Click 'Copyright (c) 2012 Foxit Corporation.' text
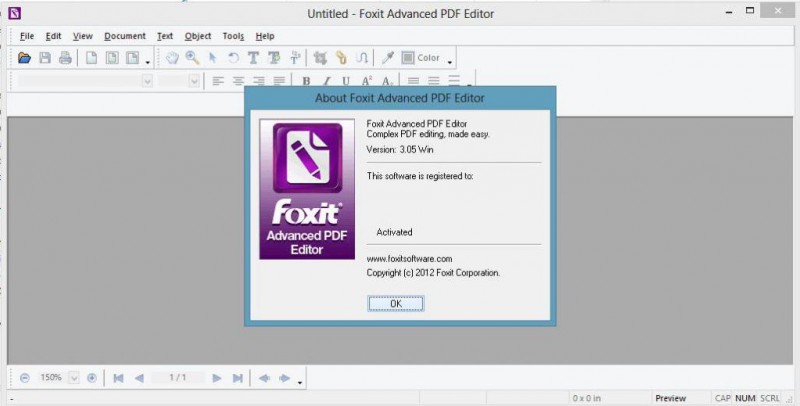 click(x=433, y=273)
